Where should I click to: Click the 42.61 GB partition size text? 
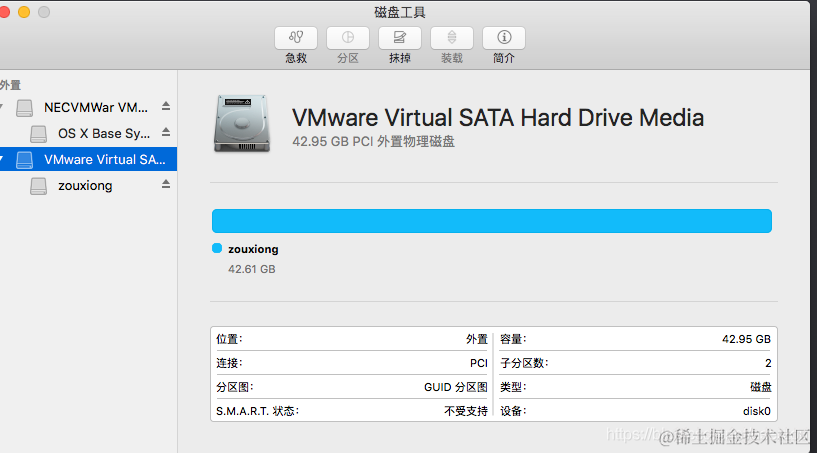252,269
